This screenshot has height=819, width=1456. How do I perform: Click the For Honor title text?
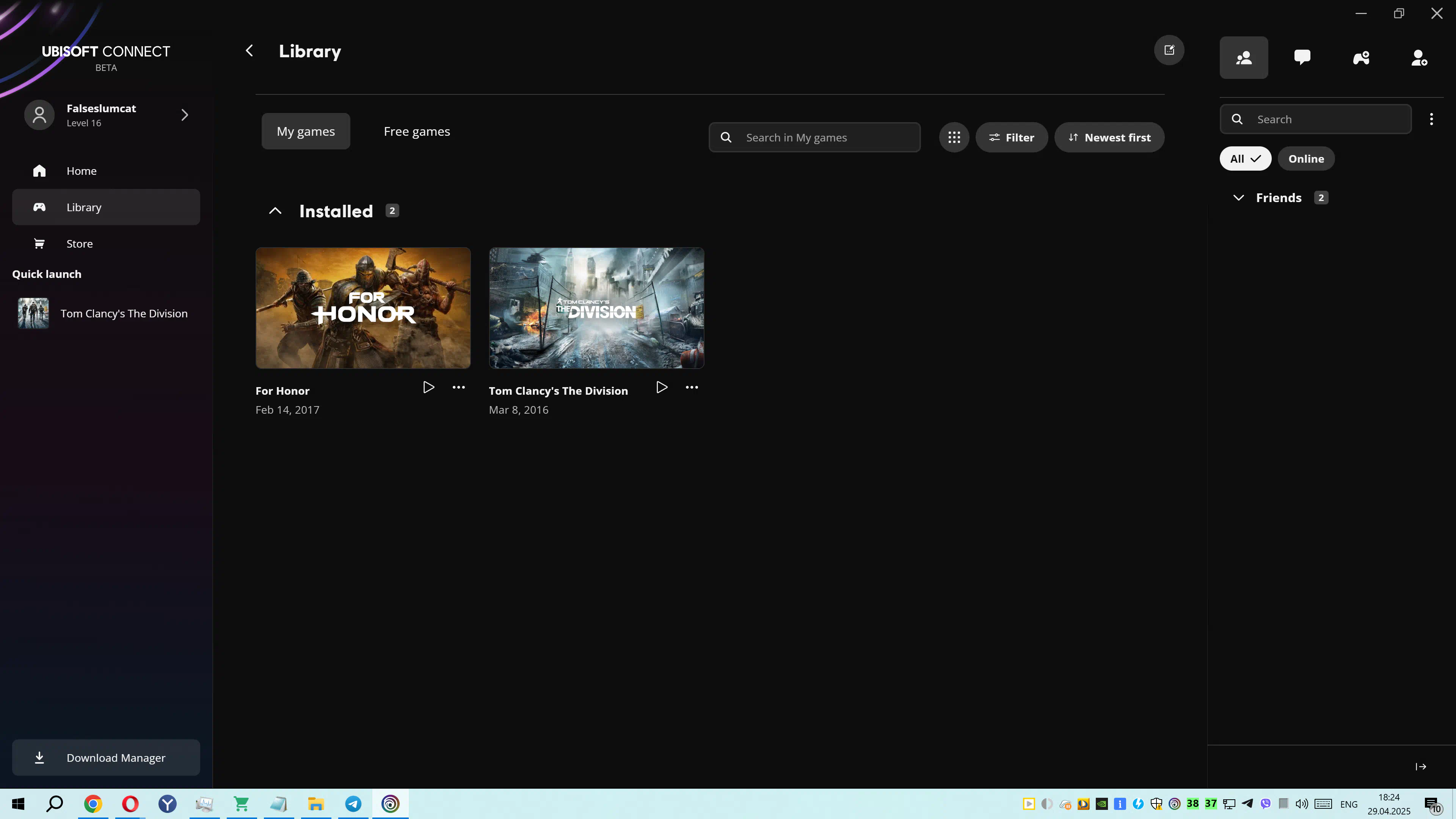[282, 391]
